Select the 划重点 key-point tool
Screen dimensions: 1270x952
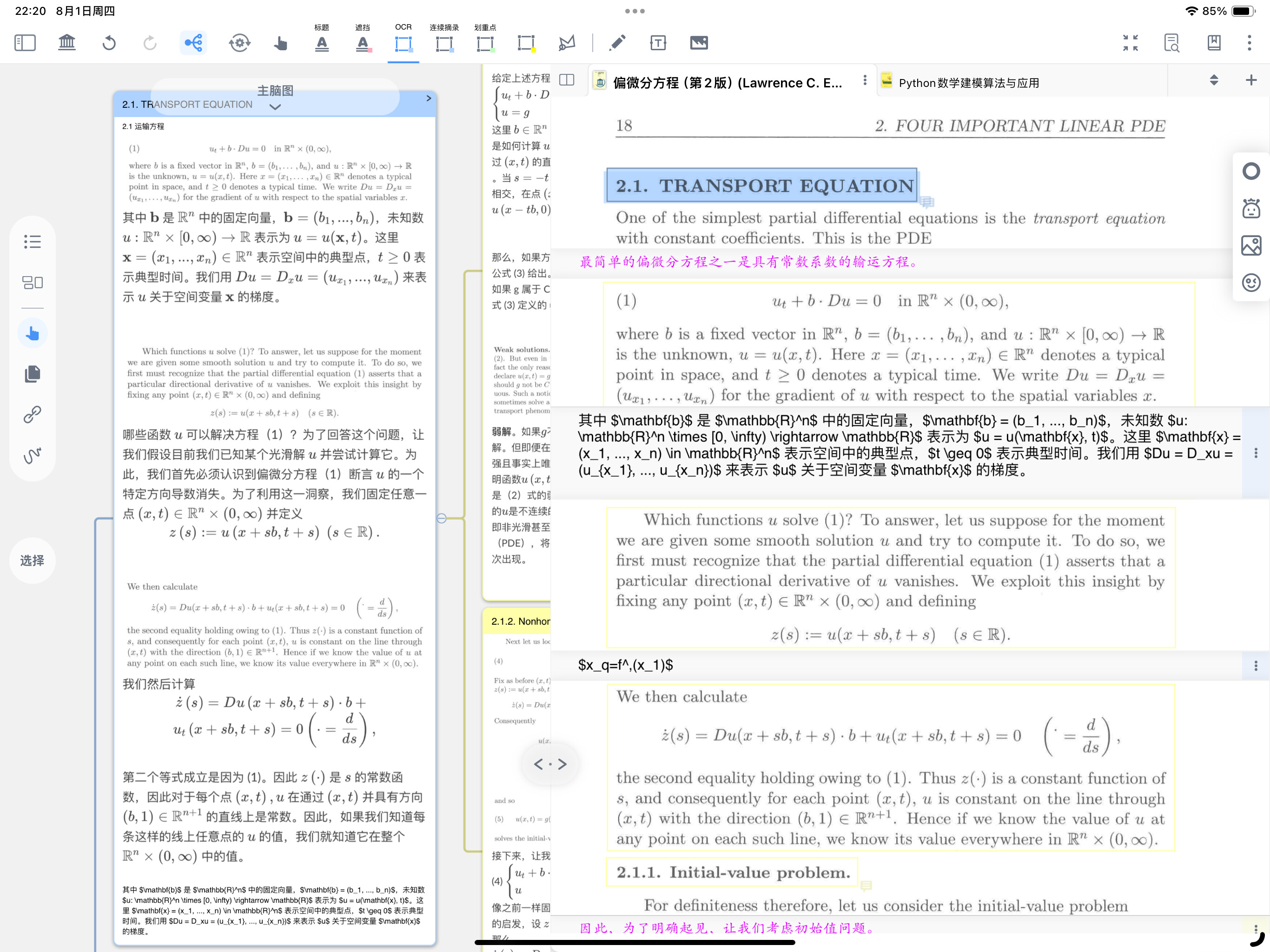pyautogui.click(x=485, y=43)
